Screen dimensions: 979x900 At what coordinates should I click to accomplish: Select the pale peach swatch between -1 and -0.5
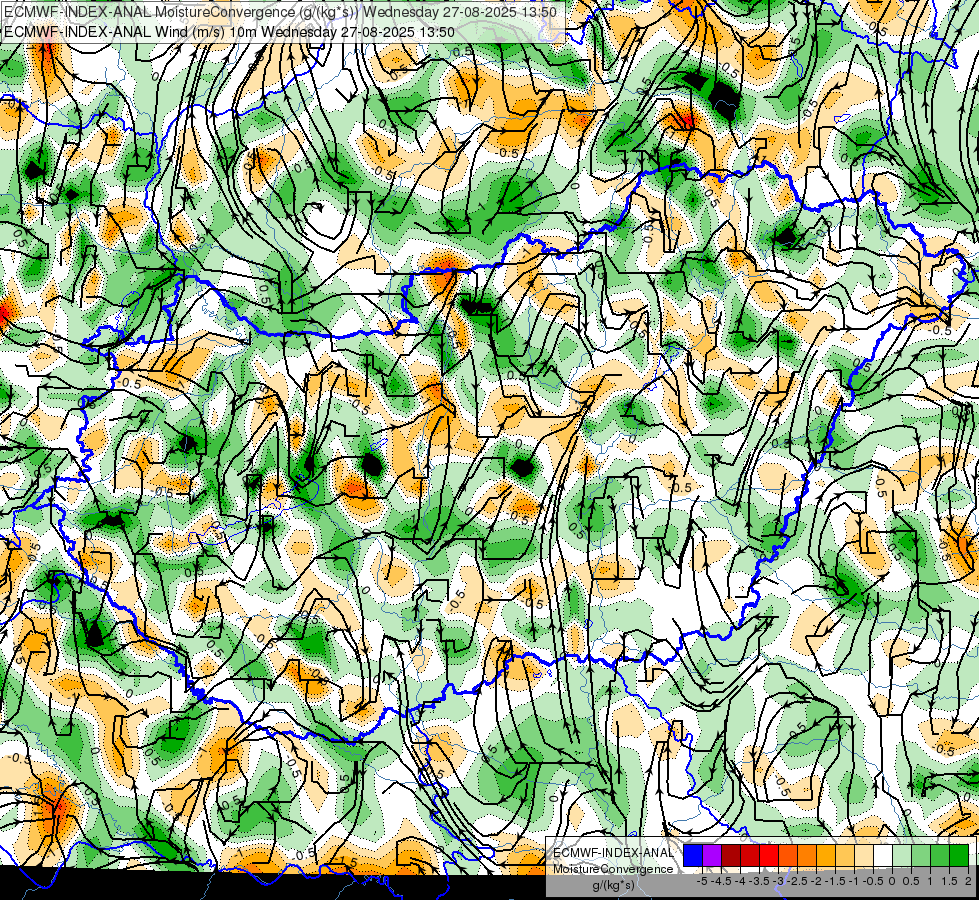tap(864, 855)
